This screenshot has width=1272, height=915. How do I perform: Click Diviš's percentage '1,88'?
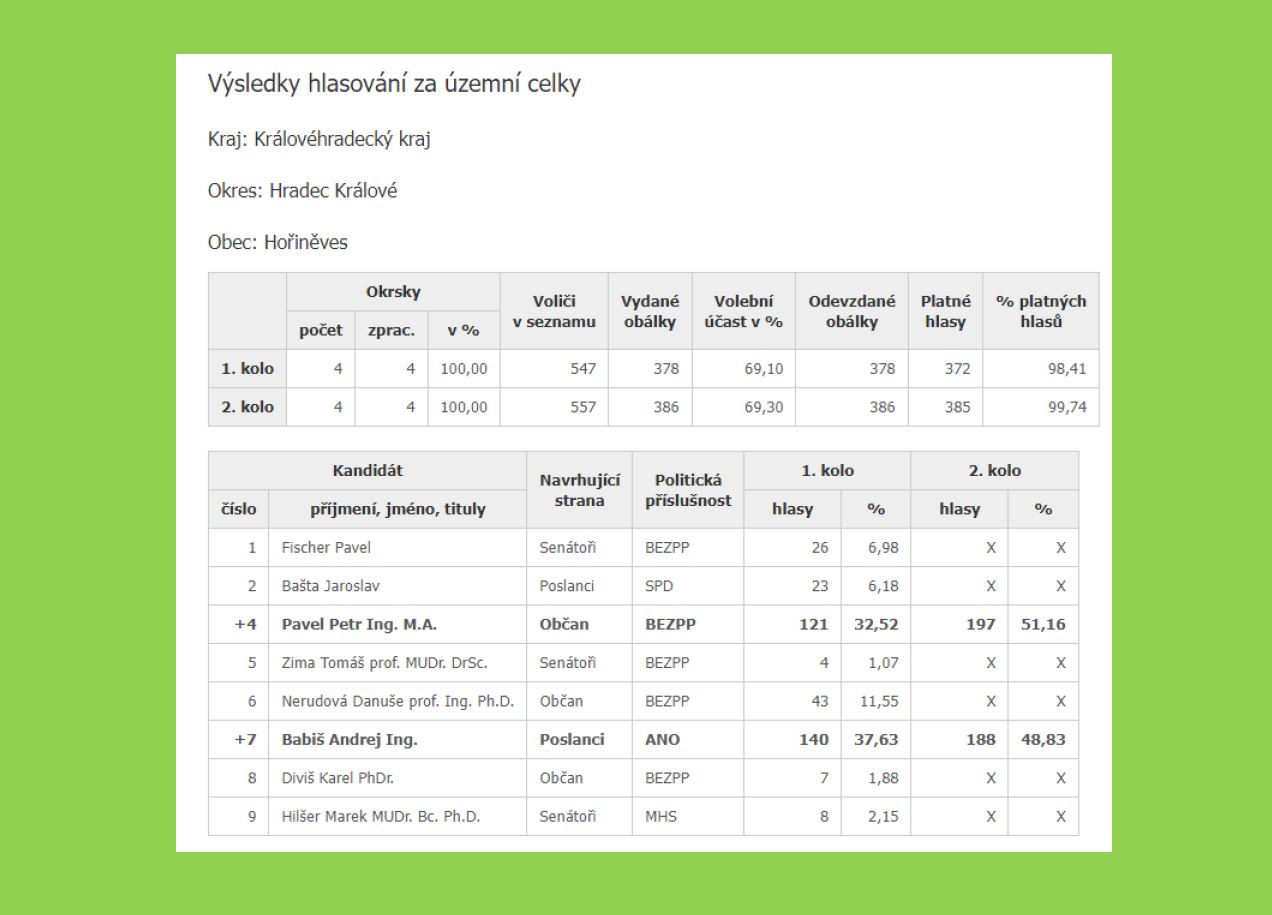pyautogui.click(x=883, y=778)
